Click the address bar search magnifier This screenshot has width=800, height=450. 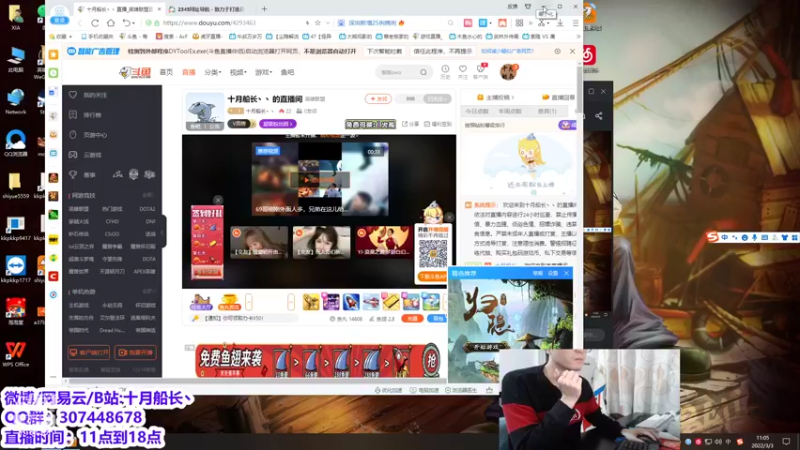pyautogui.click(x=451, y=23)
